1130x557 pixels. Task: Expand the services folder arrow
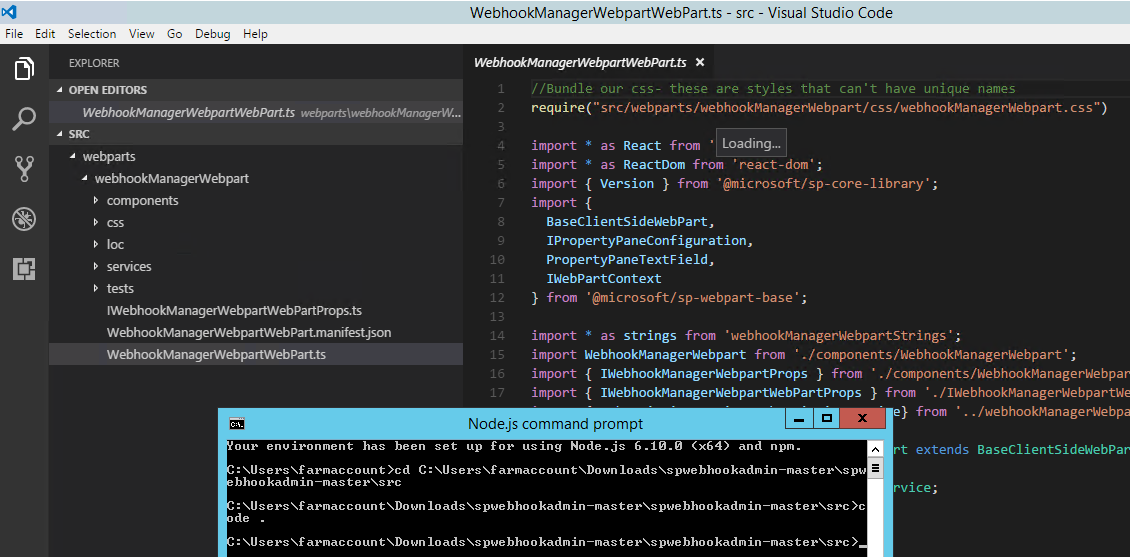[96, 266]
